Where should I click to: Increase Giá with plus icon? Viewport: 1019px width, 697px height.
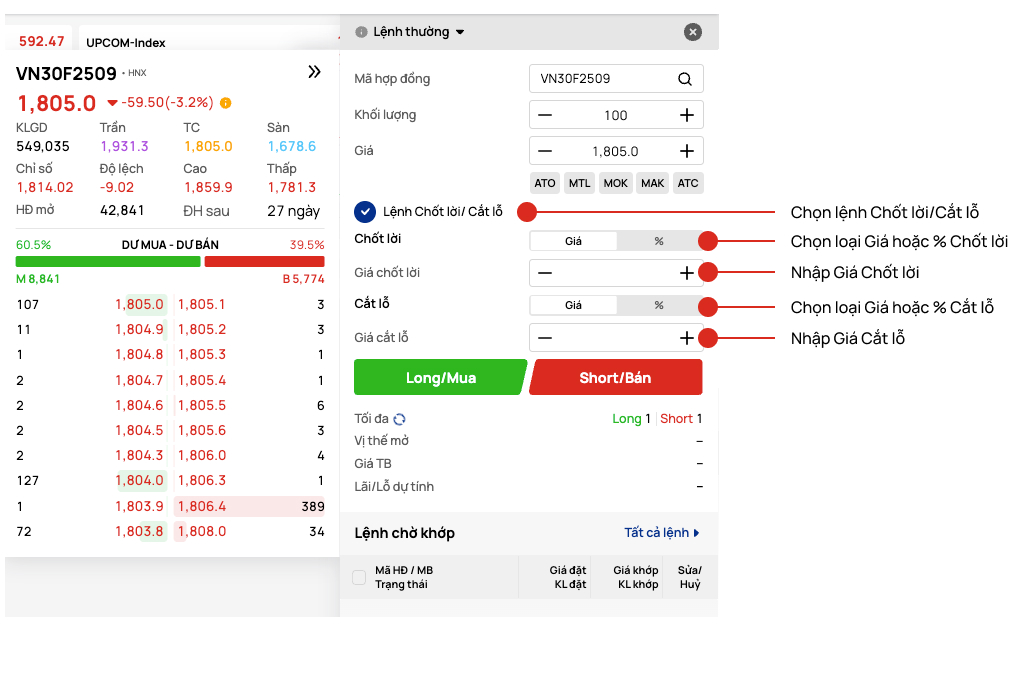click(x=687, y=151)
